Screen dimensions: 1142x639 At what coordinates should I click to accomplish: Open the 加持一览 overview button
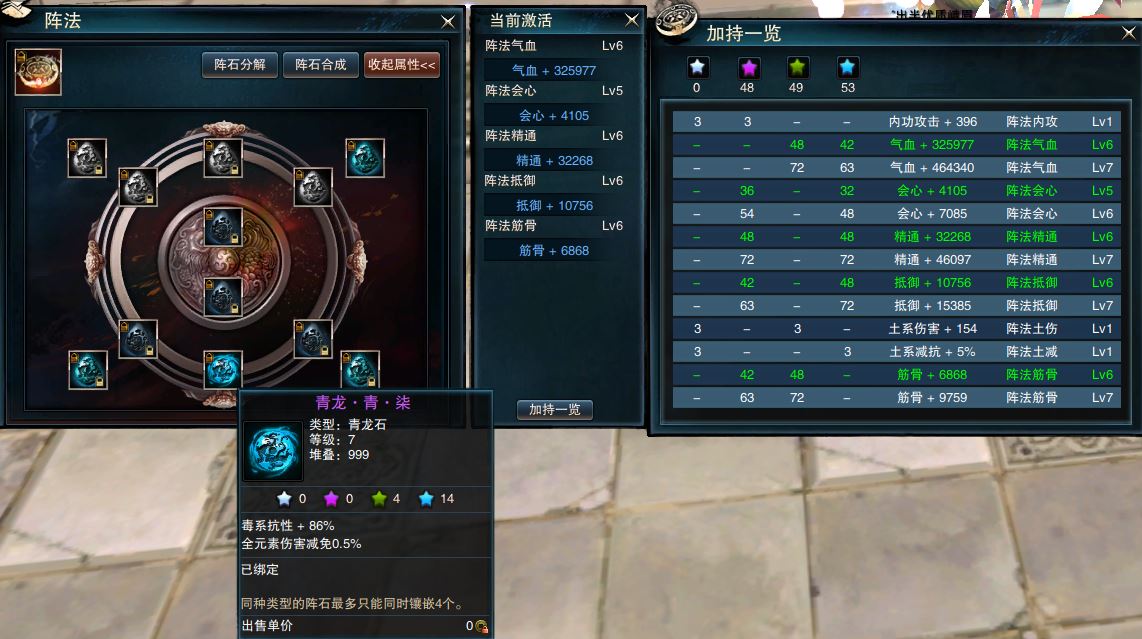[555, 409]
